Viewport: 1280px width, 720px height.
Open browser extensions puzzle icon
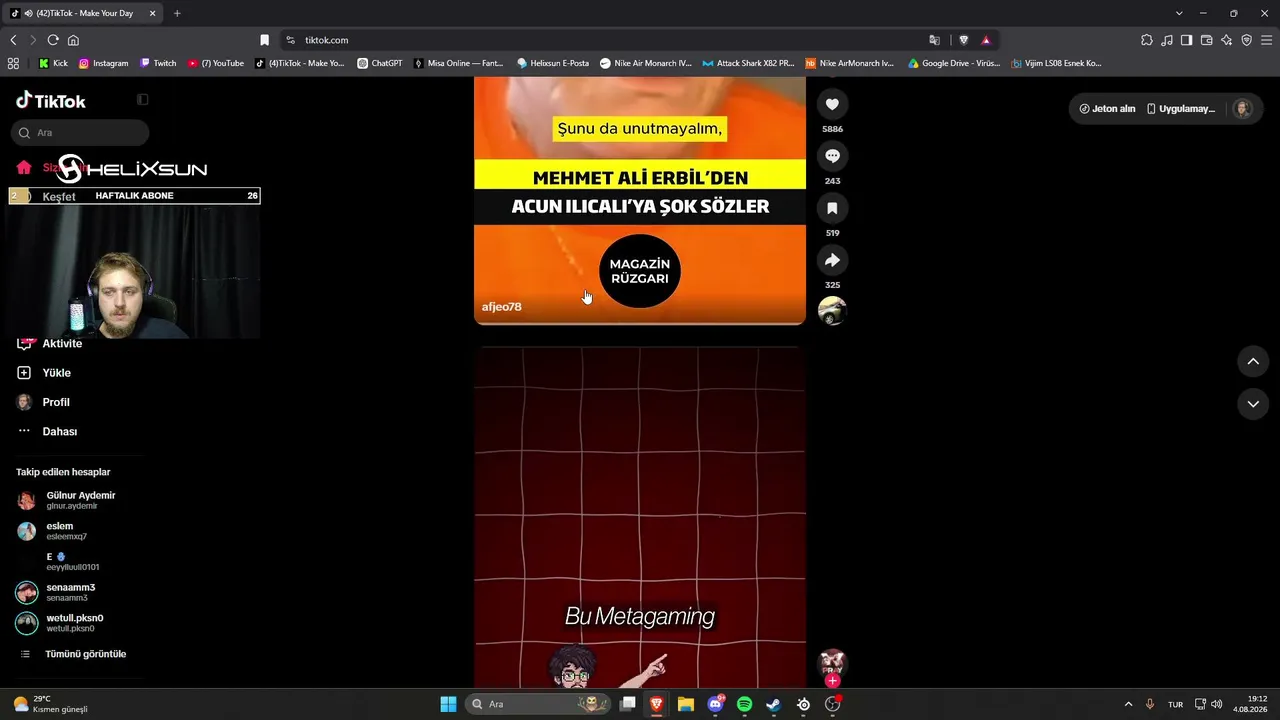tap(1147, 40)
